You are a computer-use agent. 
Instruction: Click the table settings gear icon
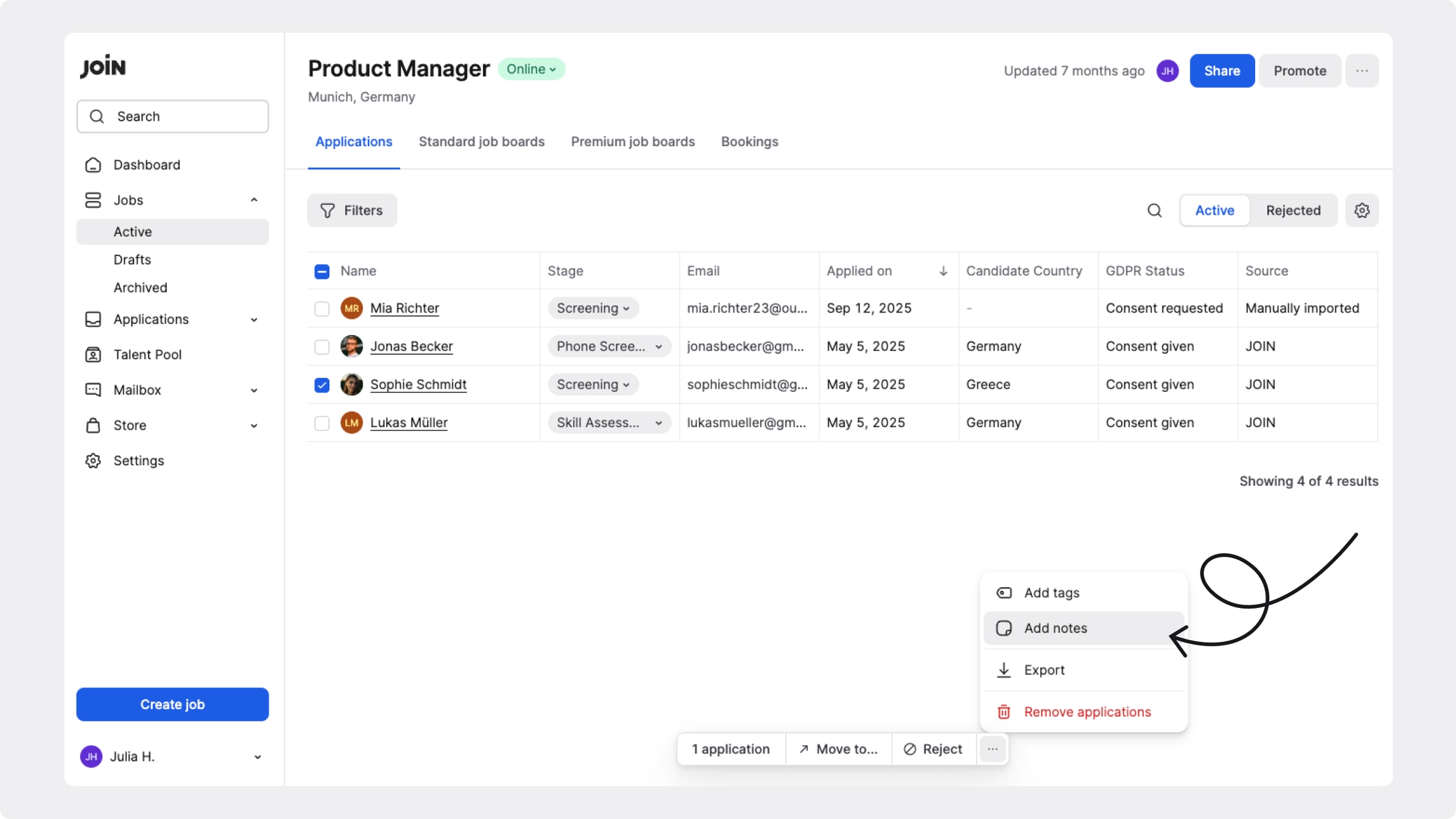click(1362, 210)
